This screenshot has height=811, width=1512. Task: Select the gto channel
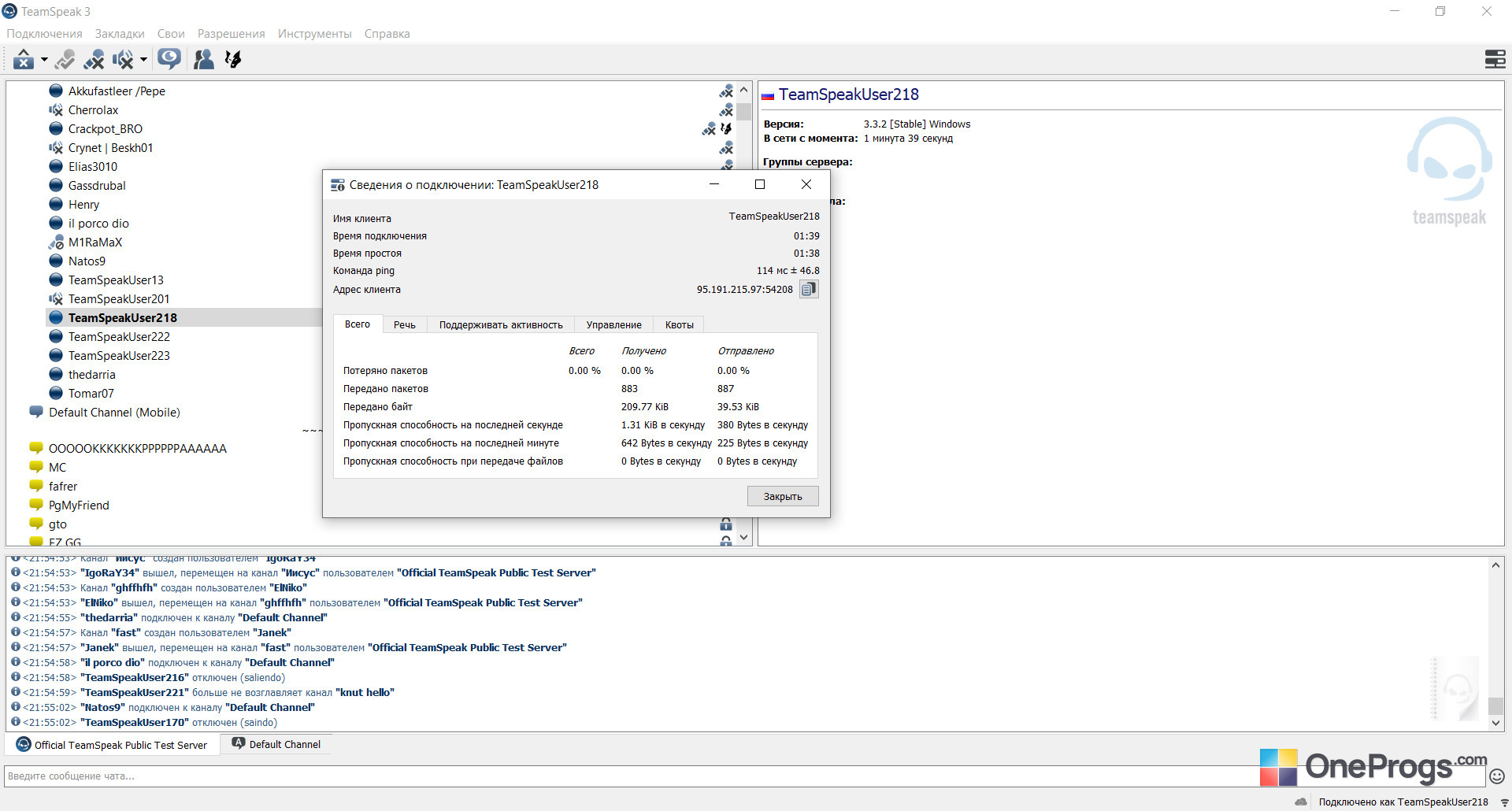coord(57,524)
